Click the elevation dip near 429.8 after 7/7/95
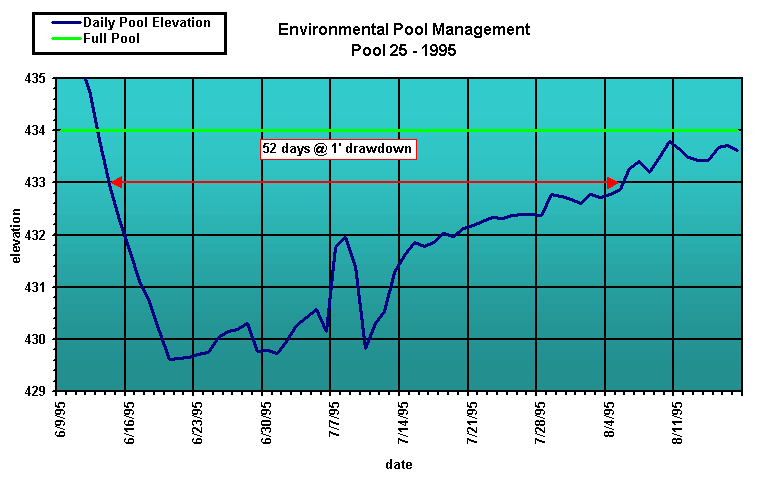Screen dimensions: 769x481 [x=365, y=347]
